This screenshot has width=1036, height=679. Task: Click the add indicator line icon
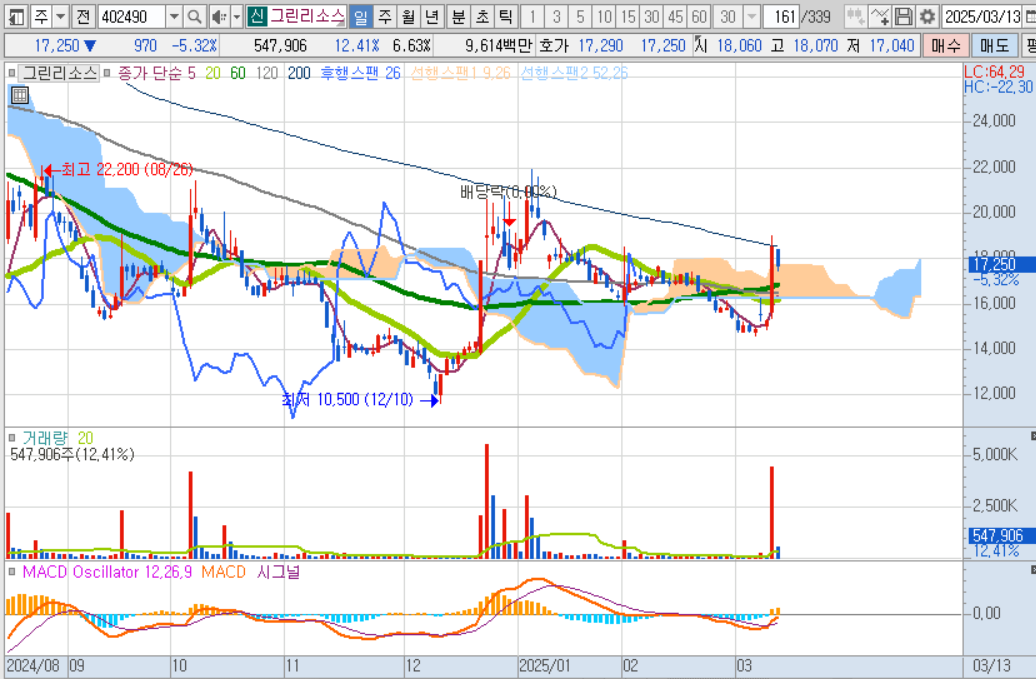click(x=880, y=16)
